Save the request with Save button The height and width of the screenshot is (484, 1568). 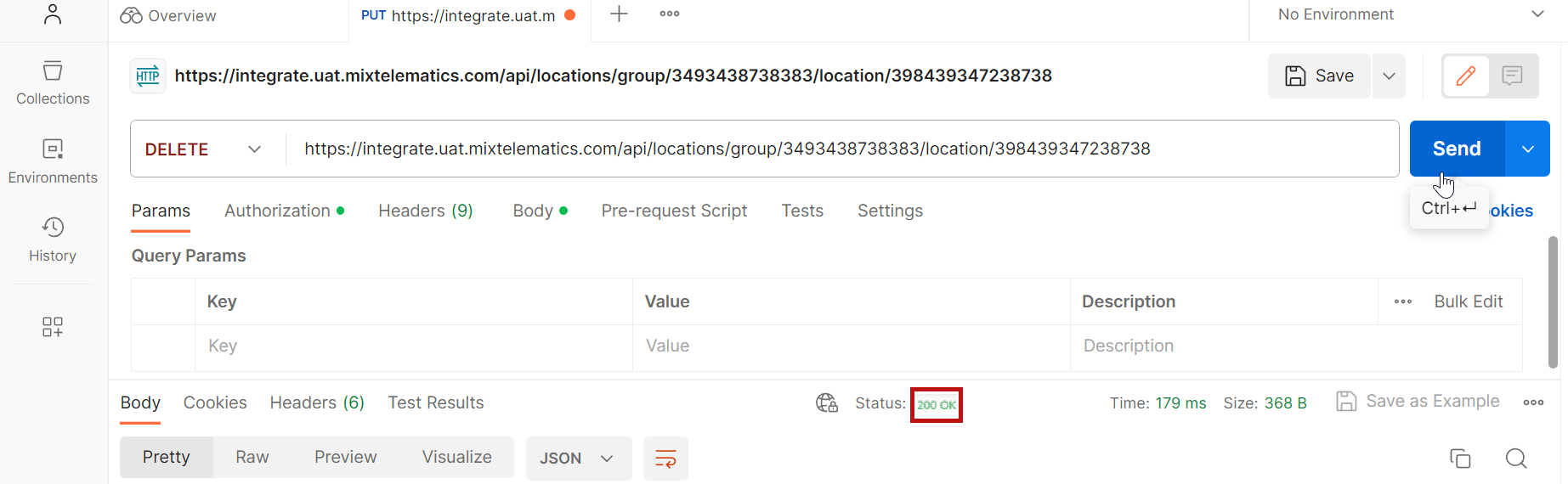click(1319, 76)
